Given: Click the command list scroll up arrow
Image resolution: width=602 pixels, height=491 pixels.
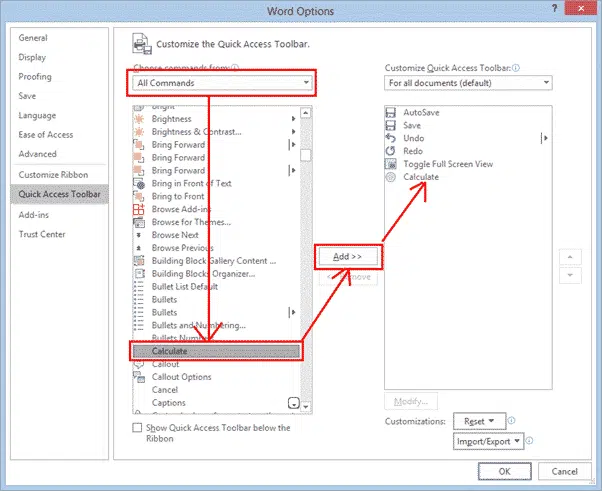Looking at the screenshot, I should [x=306, y=113].
